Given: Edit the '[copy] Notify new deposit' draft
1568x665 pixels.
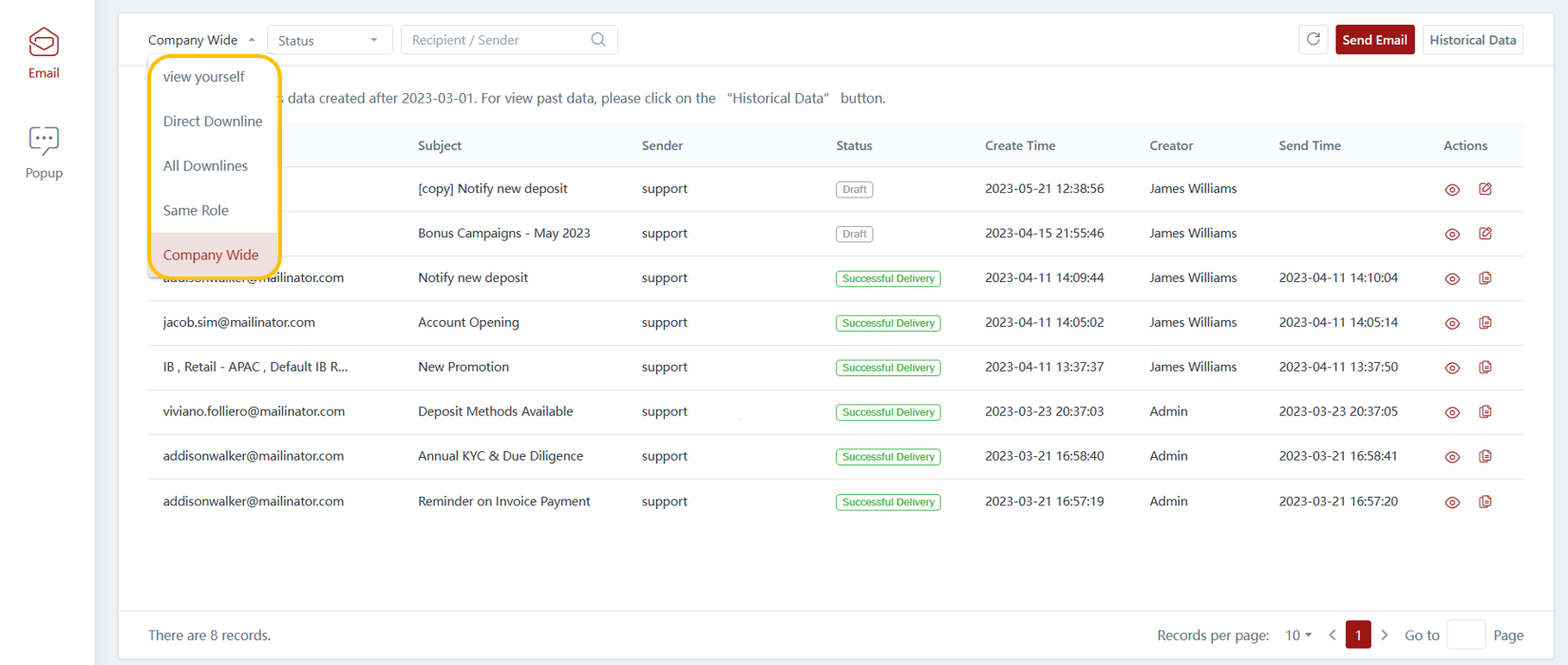Looking at the screenshot, I should click(x=1485, y=189).
